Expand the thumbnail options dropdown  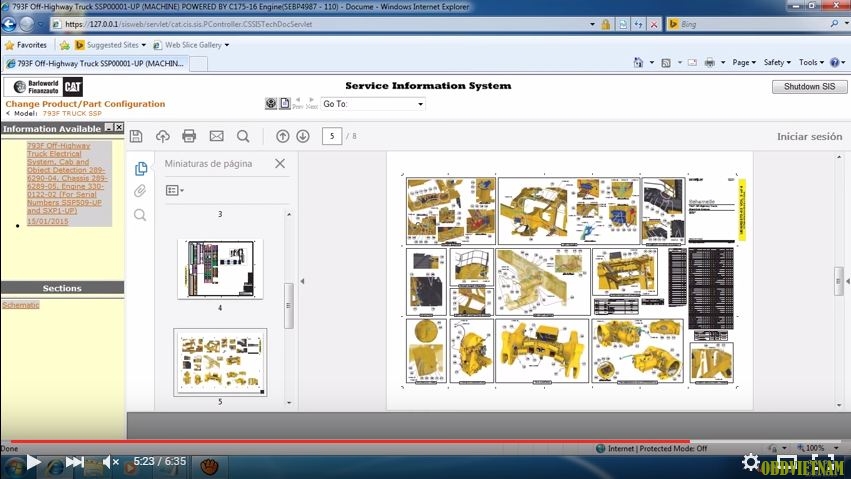(x=174, y=190)
